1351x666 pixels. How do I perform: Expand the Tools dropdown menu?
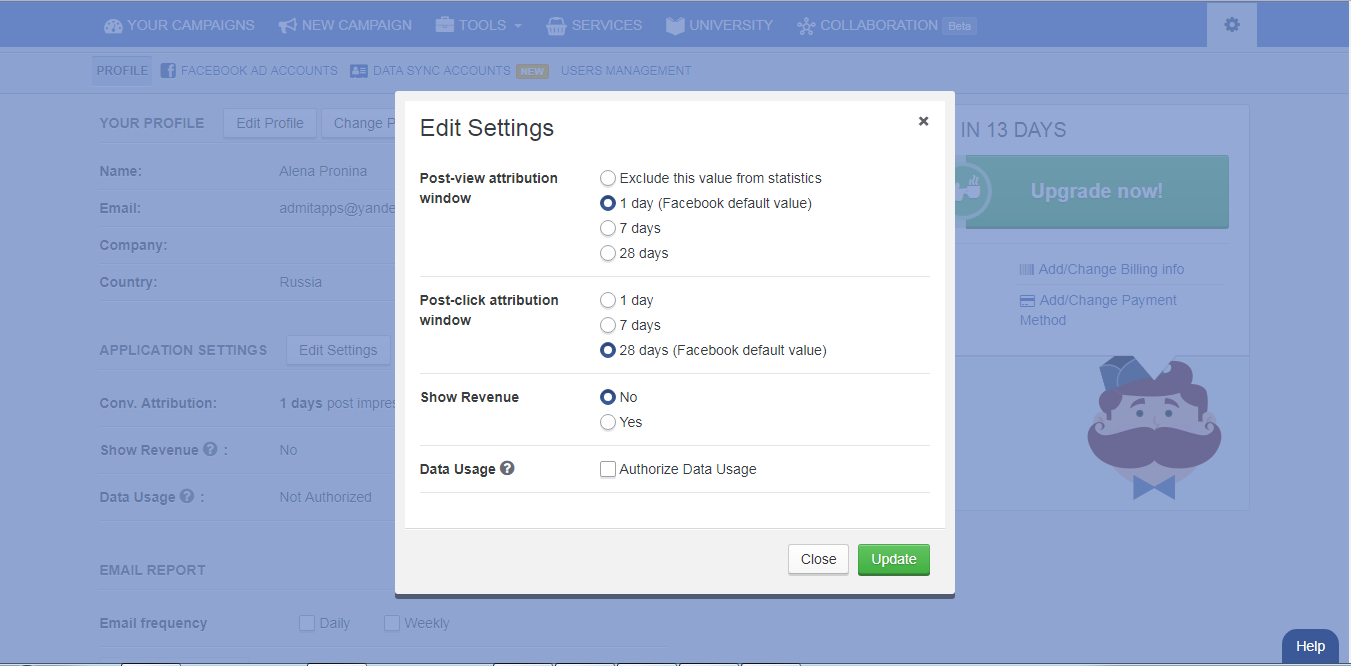click(479, 25)
